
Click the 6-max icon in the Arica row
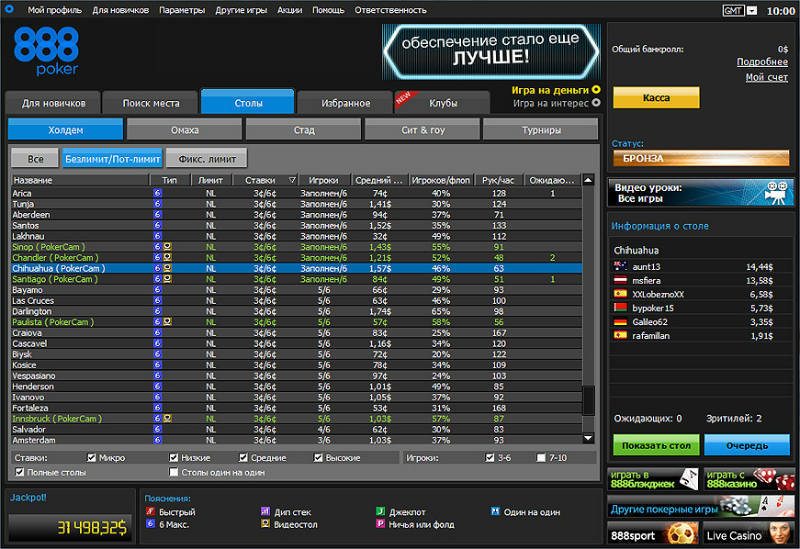coord(158,193)
